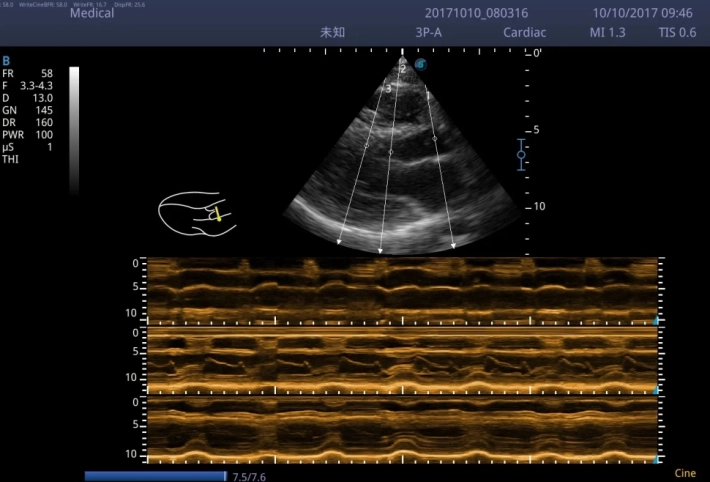Viewport: 710px width, 482px height.
Task: Click the Cine mode label
Action: coord(685,473)
